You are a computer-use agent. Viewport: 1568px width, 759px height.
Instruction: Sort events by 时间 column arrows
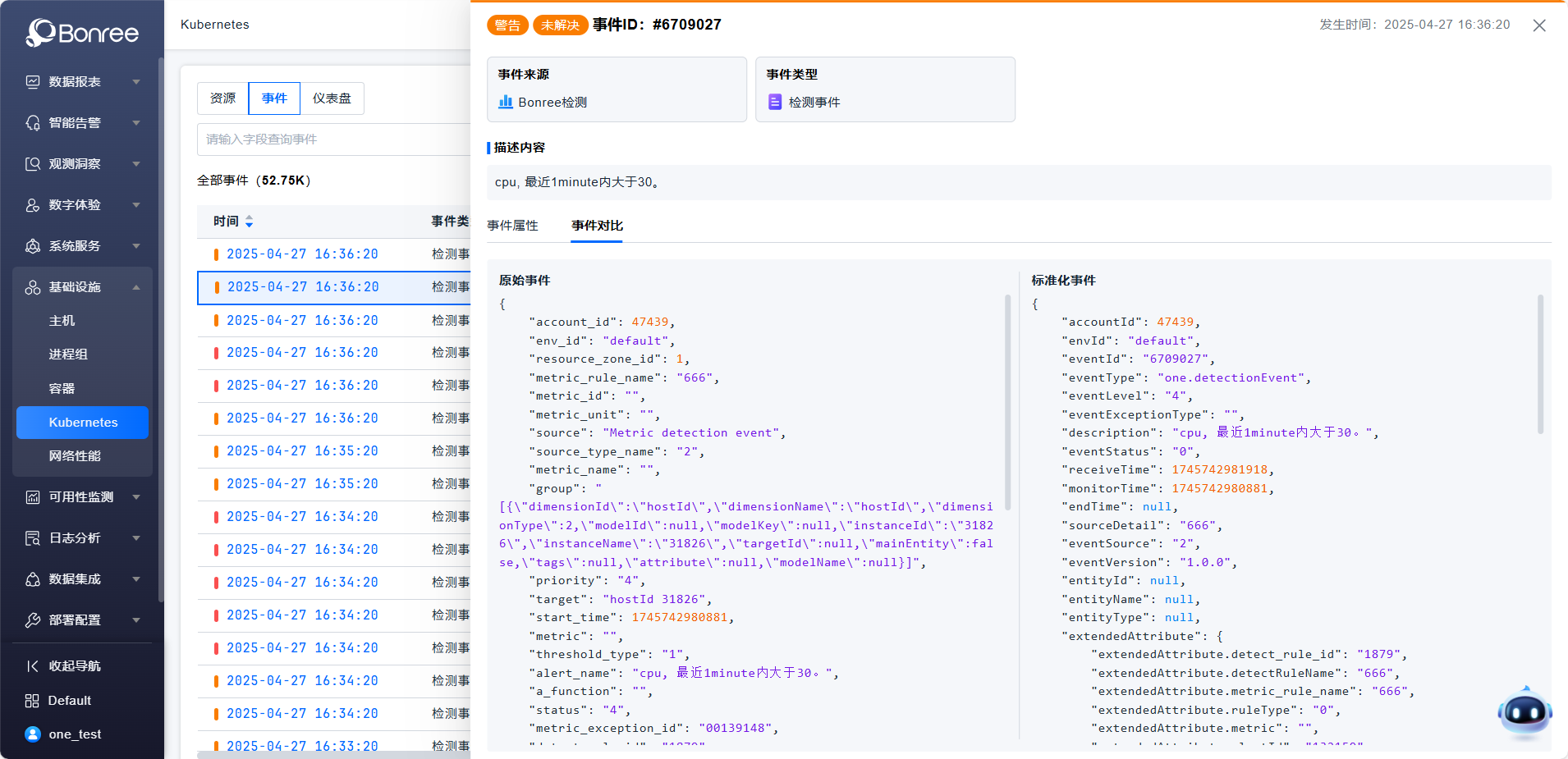[250, 222]
